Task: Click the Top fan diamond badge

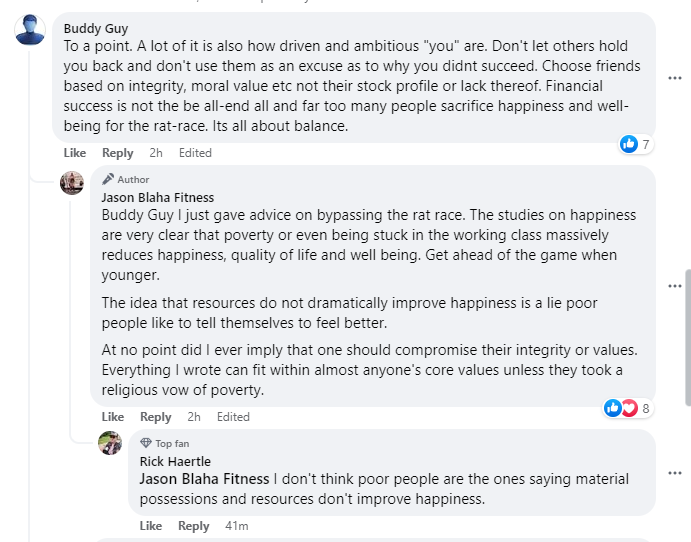Action: point(146,443)
